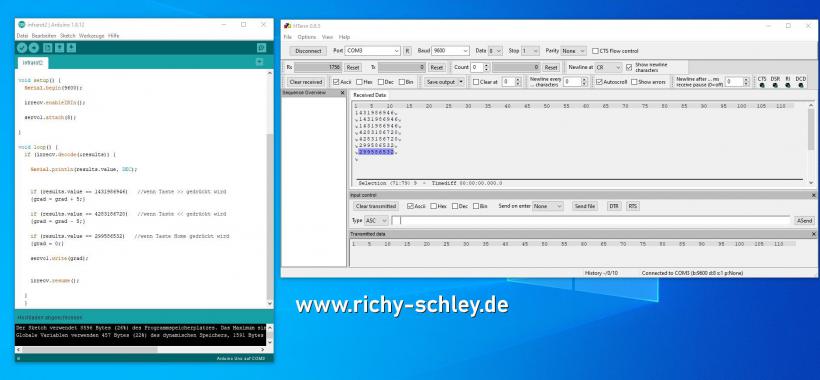Click the Clear transmitted button
The height and width of the screenshot is (380, 820).
[x=376, y=206]
